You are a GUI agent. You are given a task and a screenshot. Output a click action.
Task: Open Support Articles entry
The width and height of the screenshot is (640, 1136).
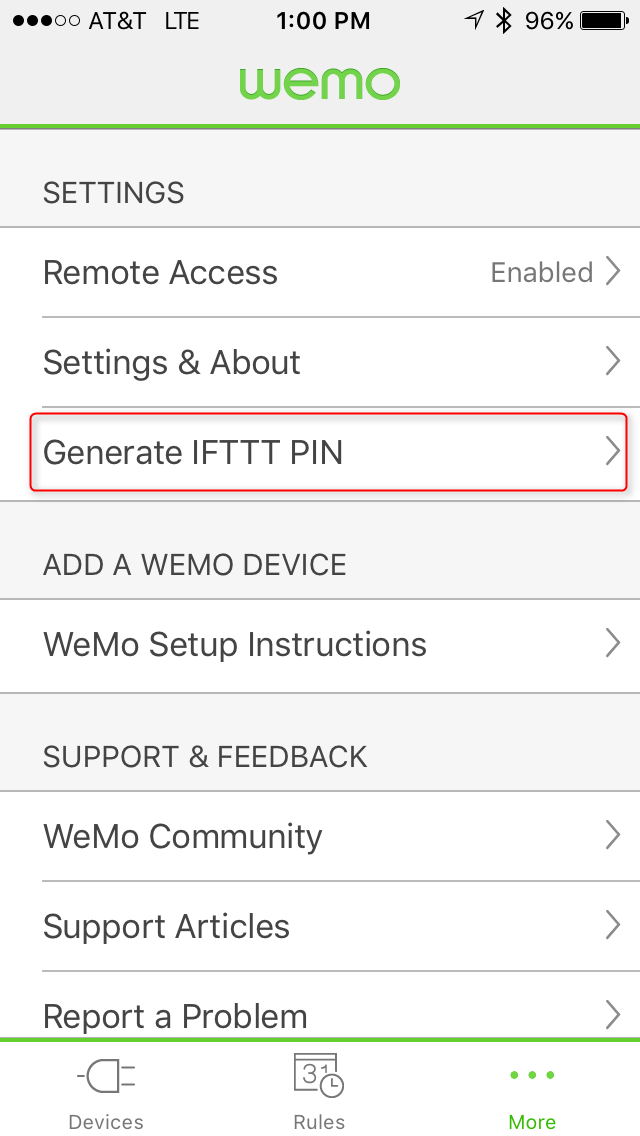tap(320, 926)
